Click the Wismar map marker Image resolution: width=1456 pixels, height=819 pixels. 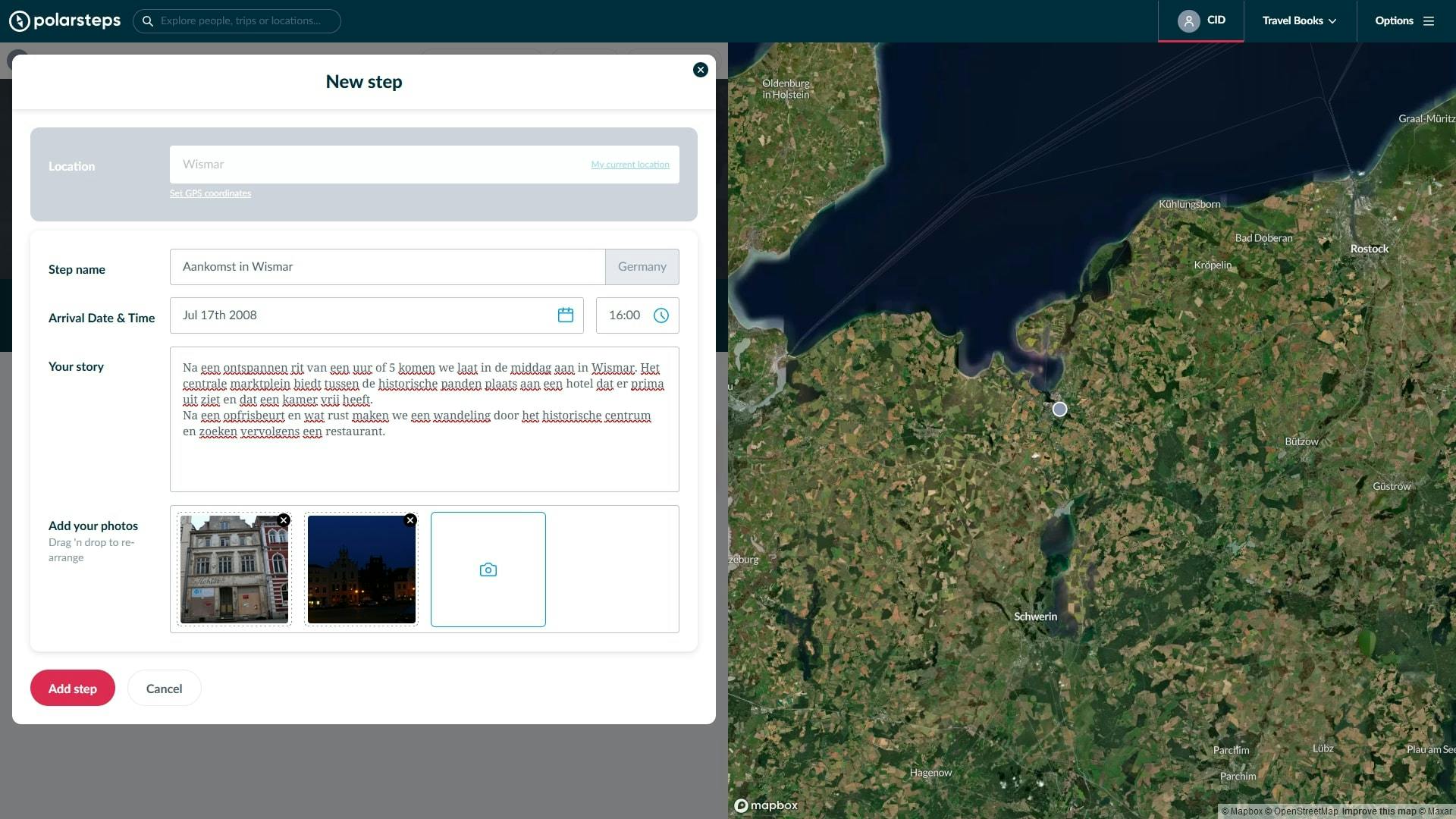coord(1059,409)
